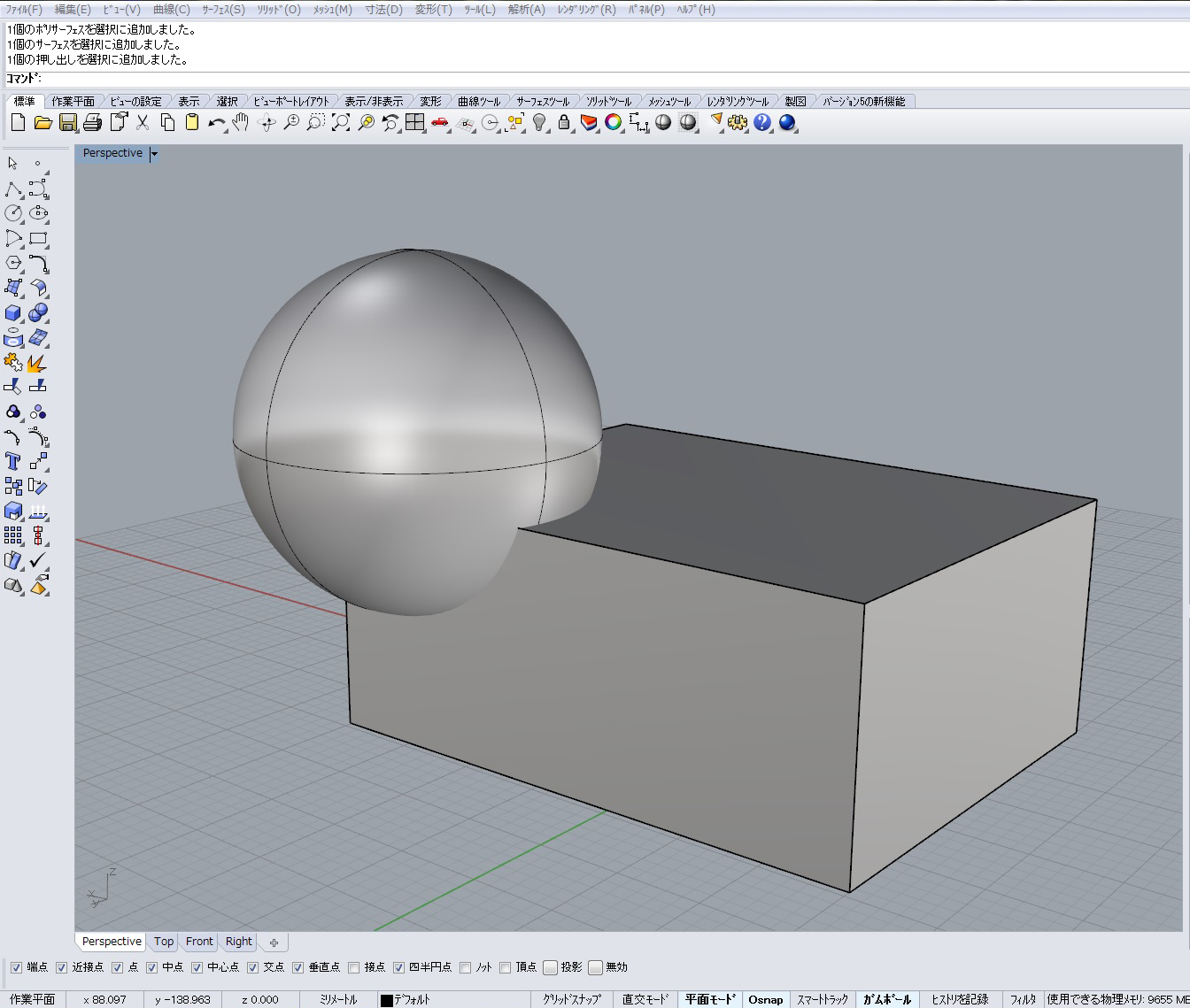Click the New document icon
This screenshot has width=1190, height=1008.
coord(18,123)
